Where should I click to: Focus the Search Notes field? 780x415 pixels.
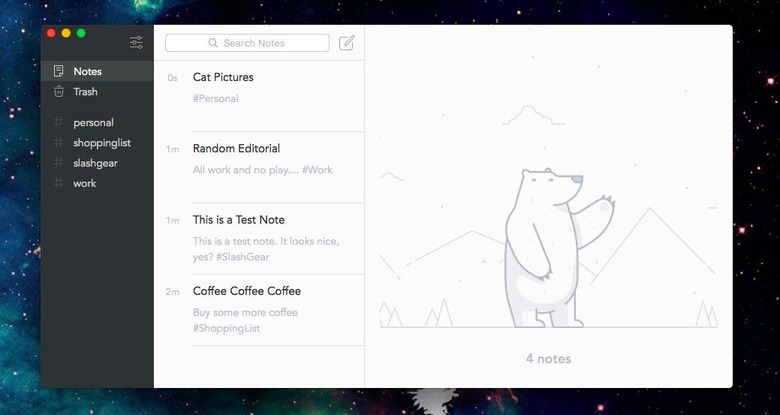[247, 43]
